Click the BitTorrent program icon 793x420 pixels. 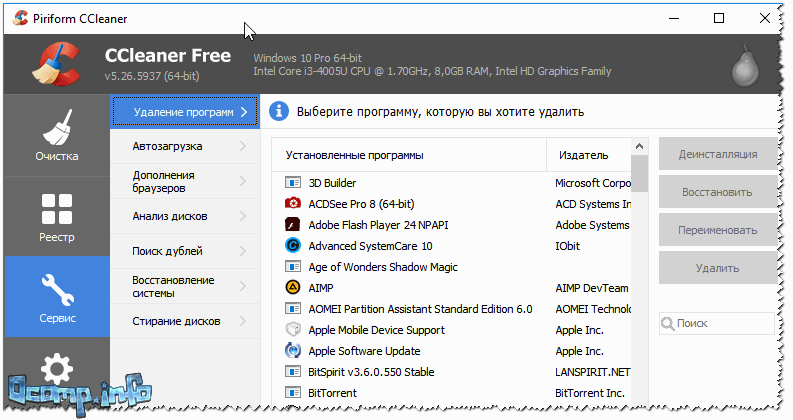click(293, 393)
